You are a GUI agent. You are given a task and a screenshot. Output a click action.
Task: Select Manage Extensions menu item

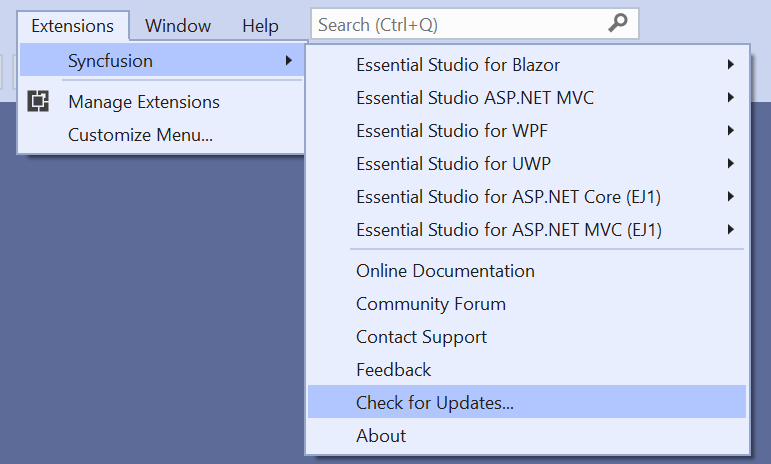[144, 102]
